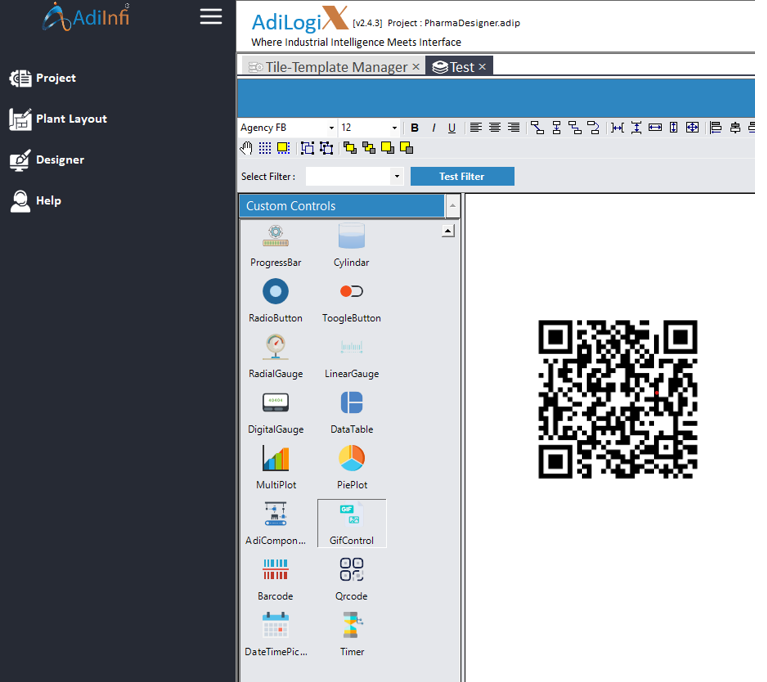Click the make same height icon
767x682 pixels.
[674, 128]
